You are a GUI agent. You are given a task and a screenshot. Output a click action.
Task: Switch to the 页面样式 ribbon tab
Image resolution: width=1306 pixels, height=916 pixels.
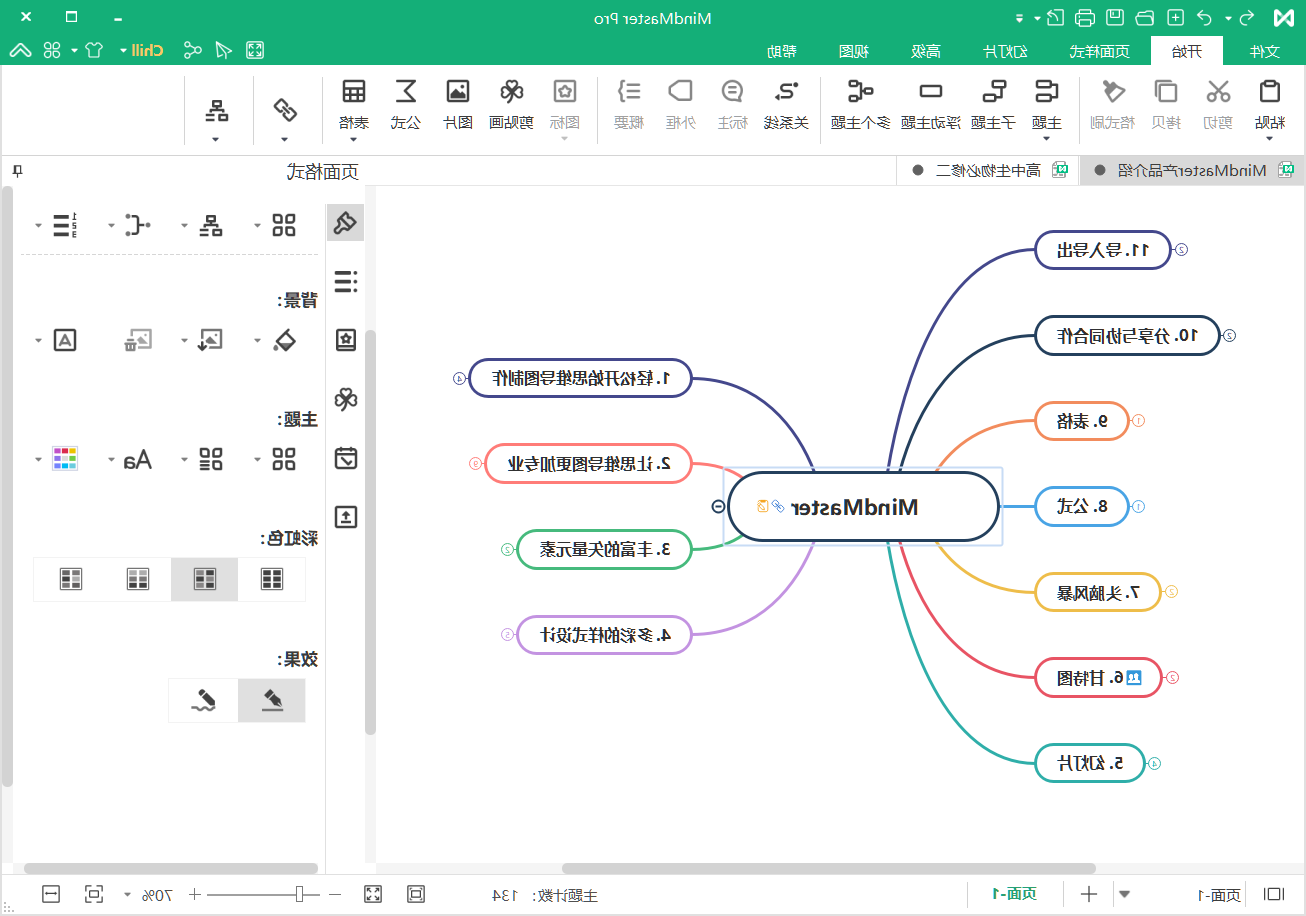(x=1099, y=51)
